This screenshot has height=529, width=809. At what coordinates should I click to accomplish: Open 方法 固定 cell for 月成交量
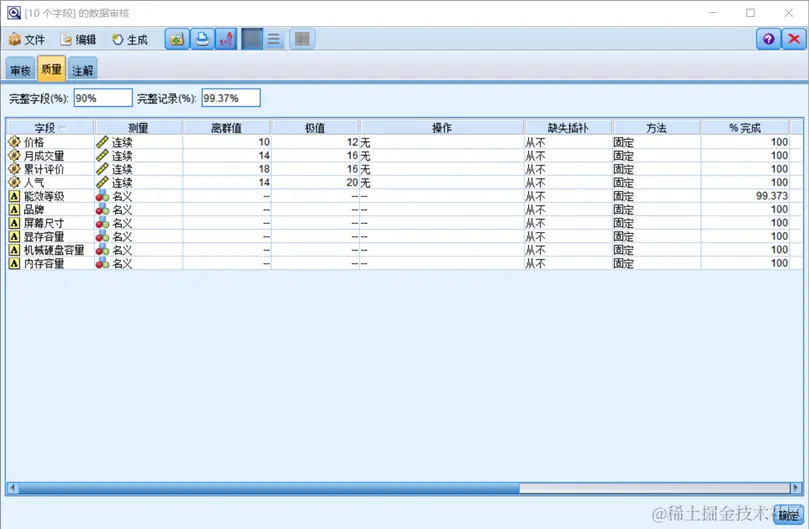656,155
